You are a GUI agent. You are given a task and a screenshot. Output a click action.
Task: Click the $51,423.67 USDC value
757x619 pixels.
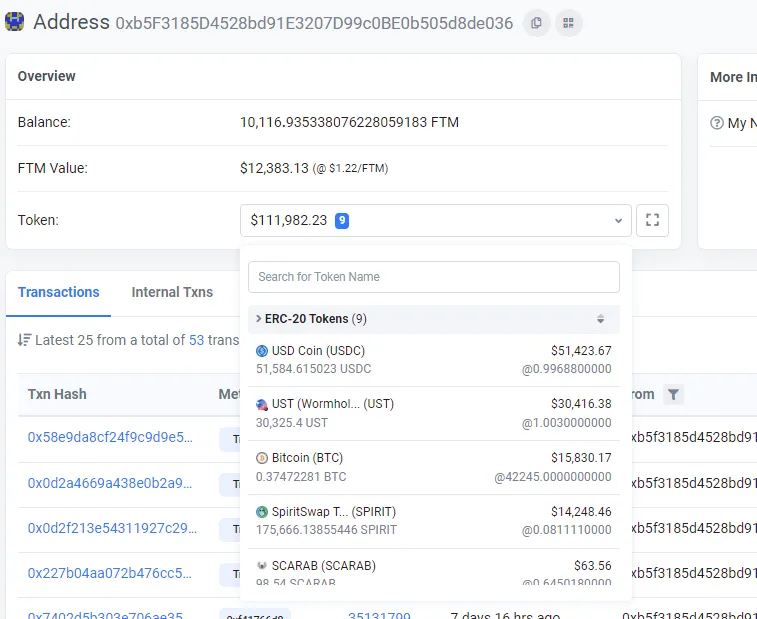581,351
